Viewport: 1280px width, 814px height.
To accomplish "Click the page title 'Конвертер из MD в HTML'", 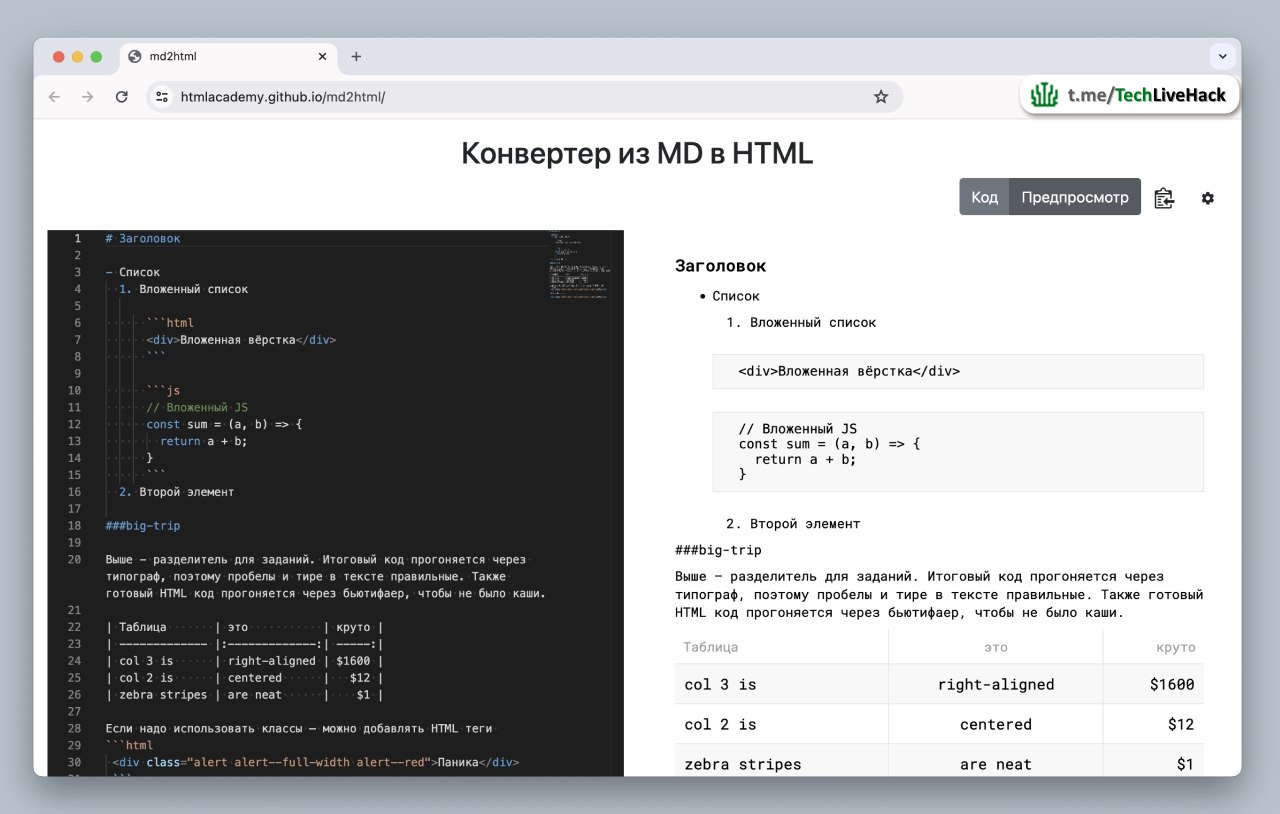I will [637, 153].
